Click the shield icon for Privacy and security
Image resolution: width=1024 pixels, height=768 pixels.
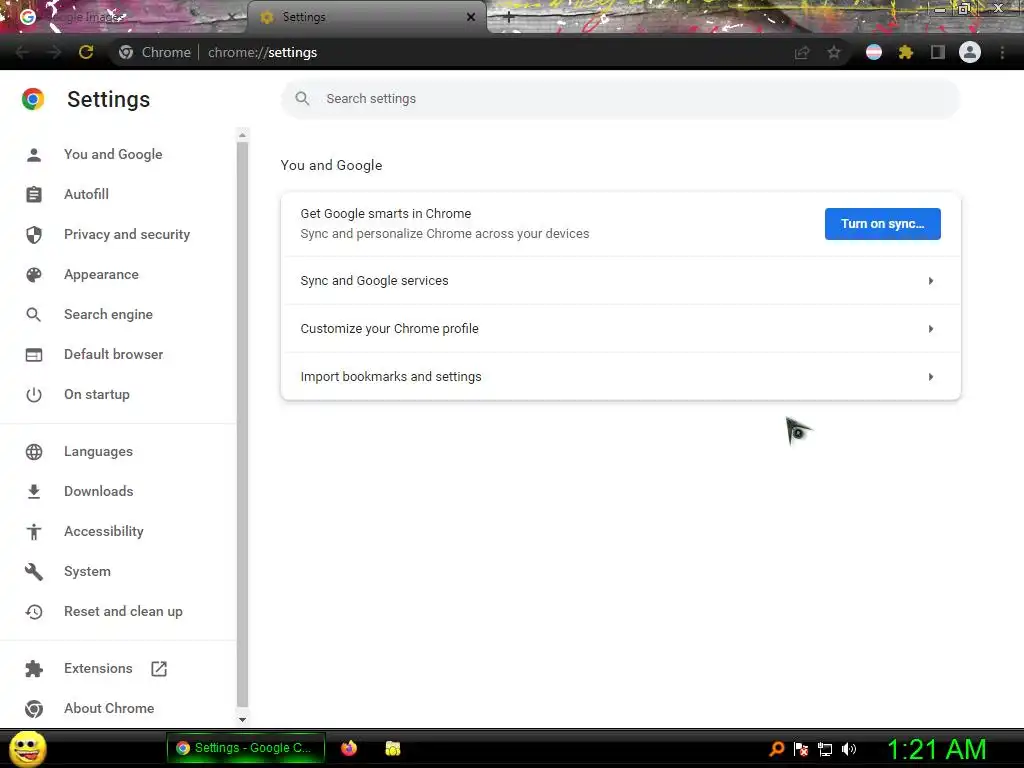point(34,234)
